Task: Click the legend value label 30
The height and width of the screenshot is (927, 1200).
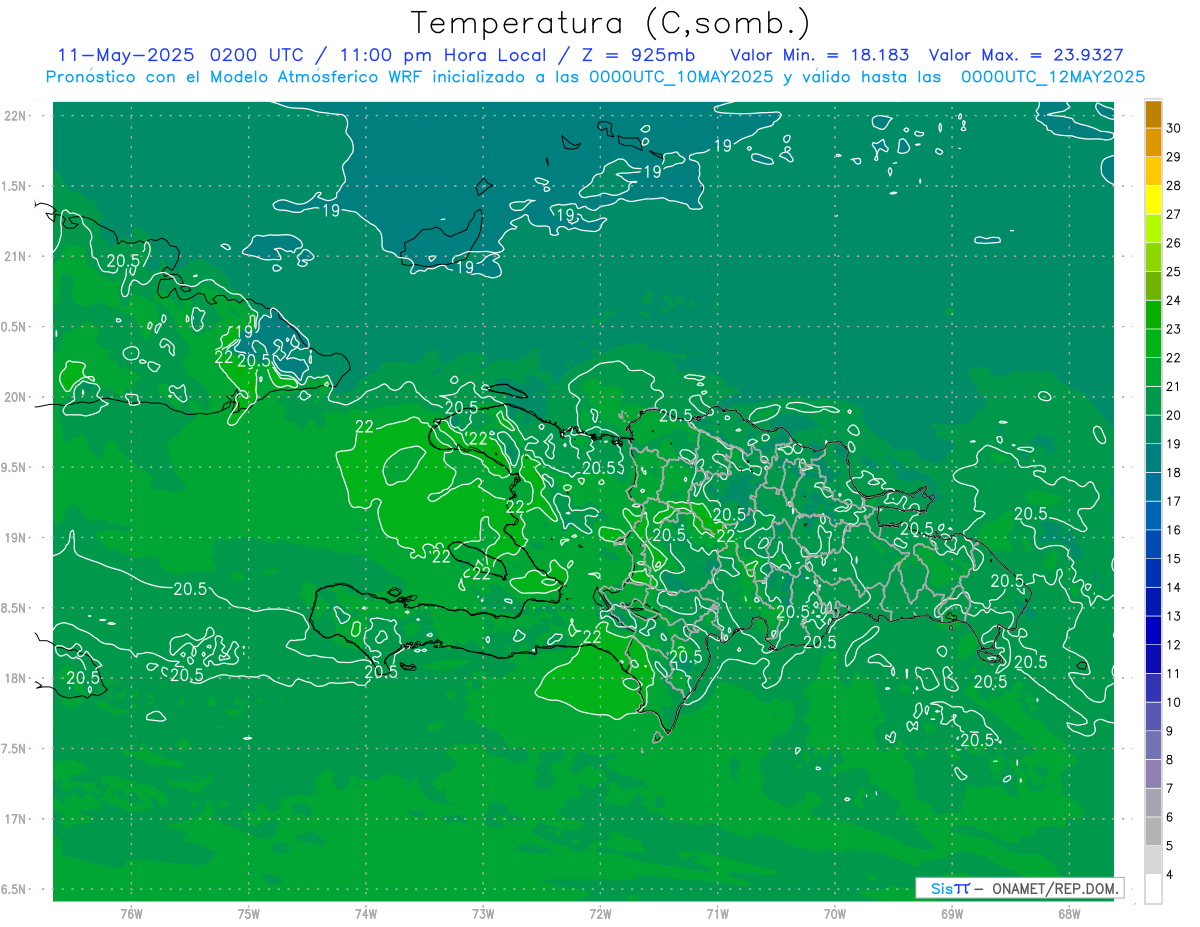Action: 1173,128
